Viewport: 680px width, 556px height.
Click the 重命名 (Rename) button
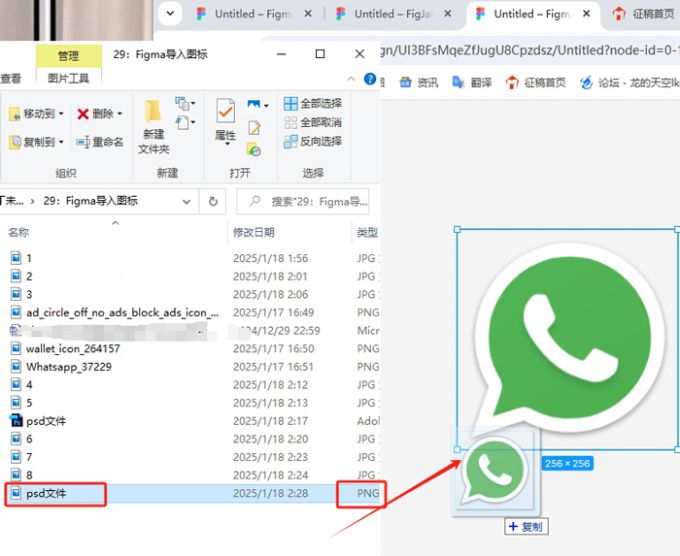click(100, 142)
